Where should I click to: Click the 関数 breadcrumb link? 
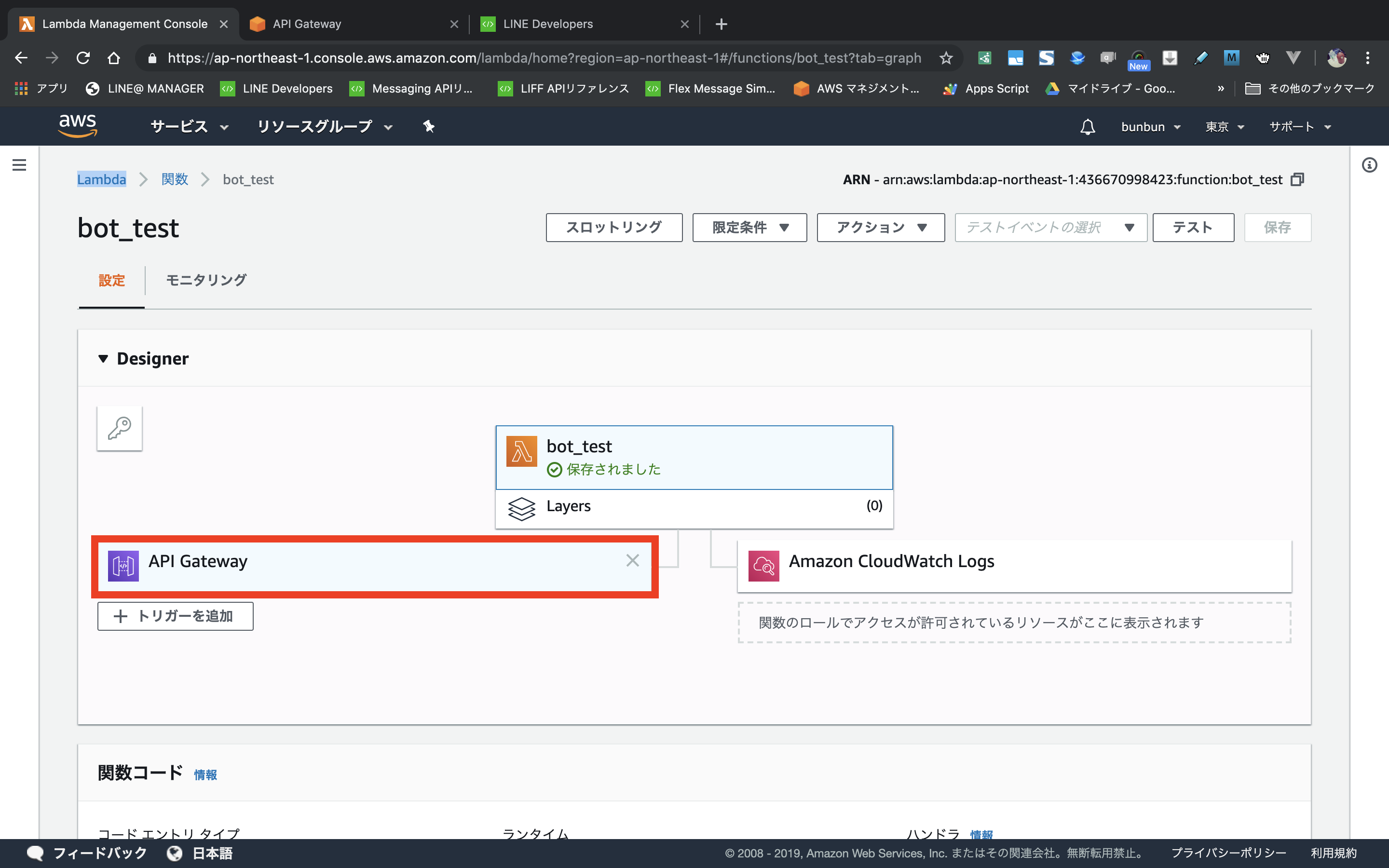tap(175, 180)
